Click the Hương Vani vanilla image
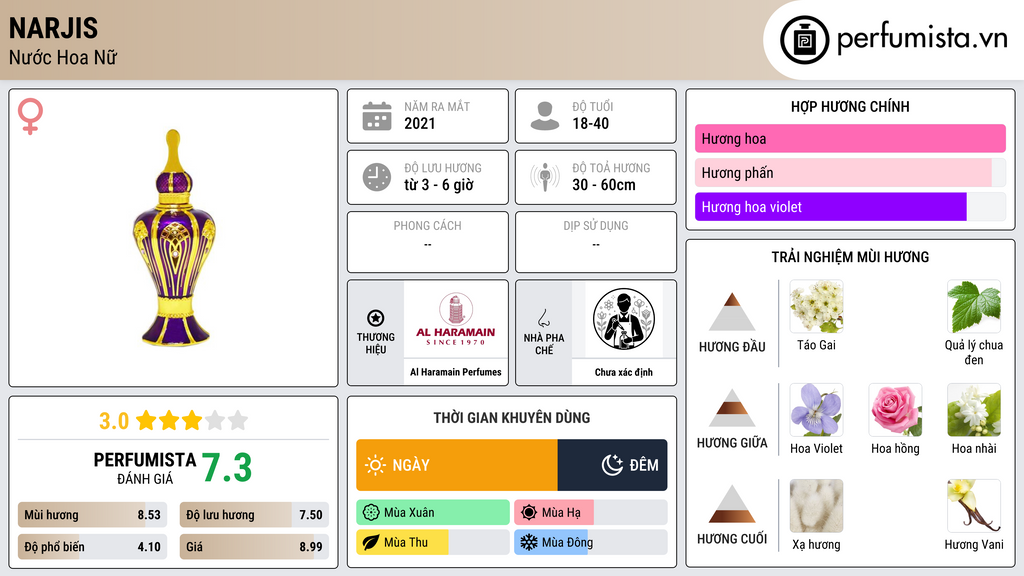 click(x=974, y=506)
